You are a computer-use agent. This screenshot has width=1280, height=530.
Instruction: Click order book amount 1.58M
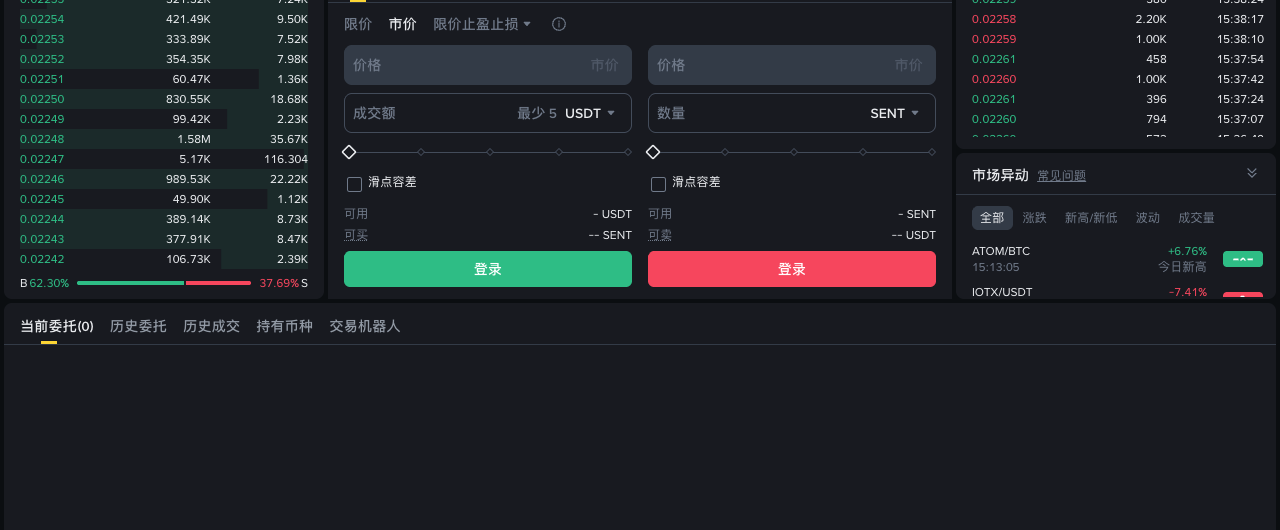click(x=194, y=139)
